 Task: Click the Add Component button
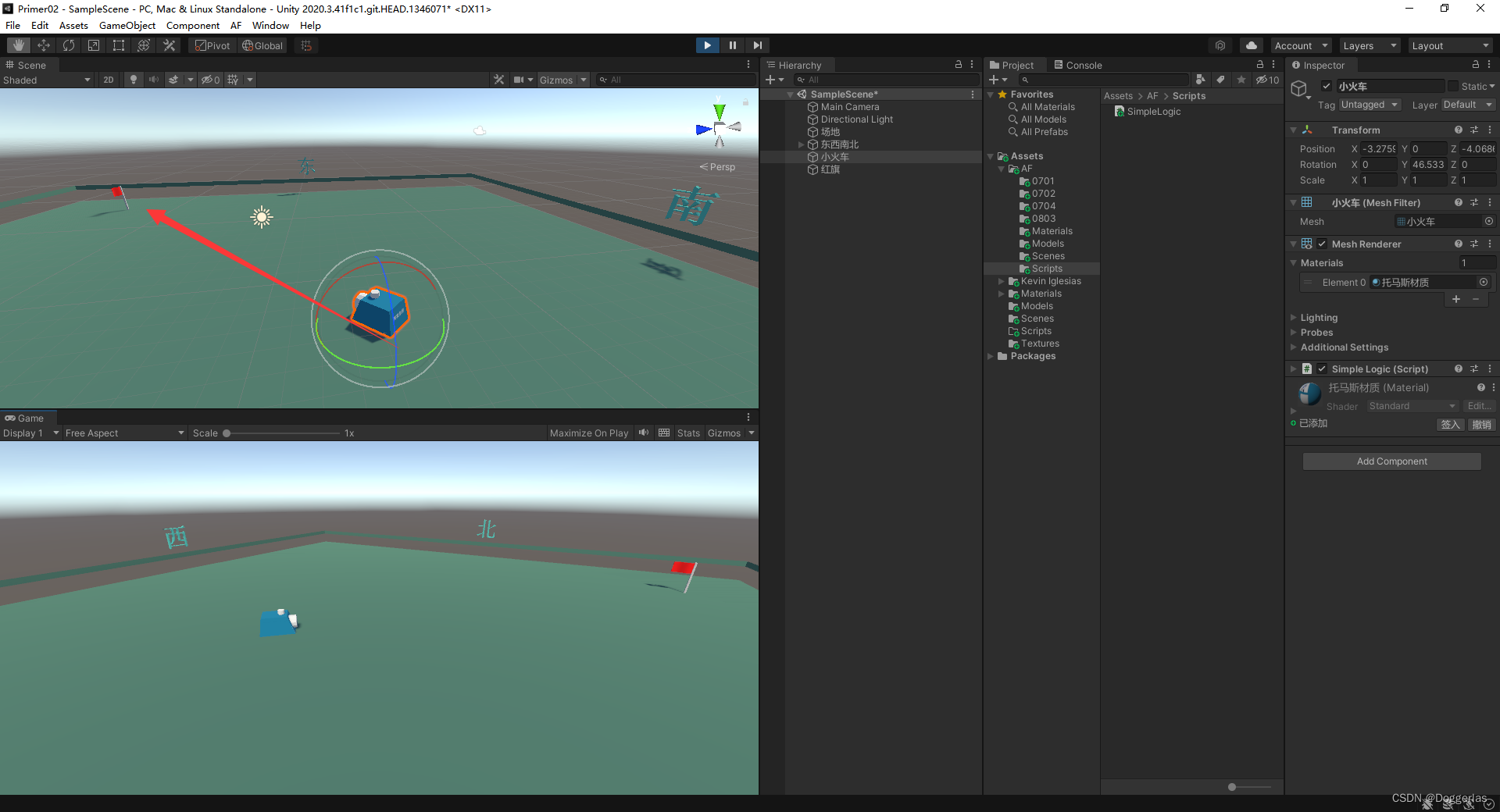(x=1391, y=461)
